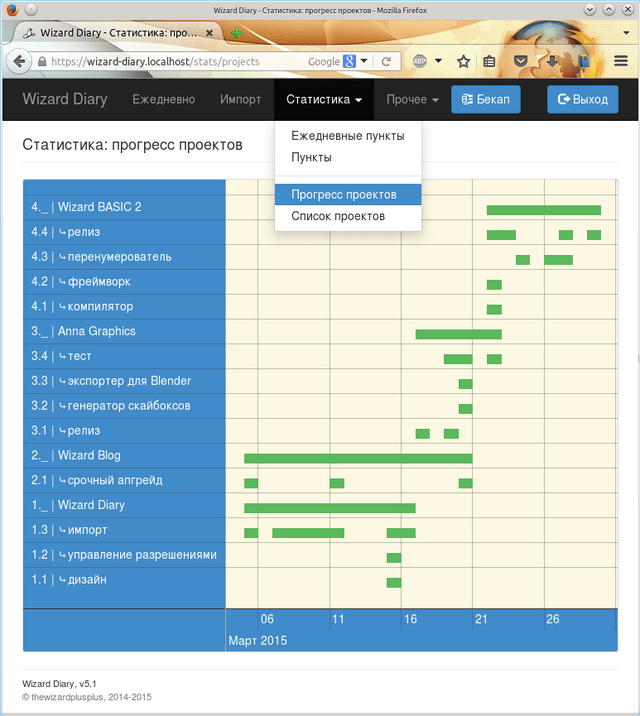The height and width of the screenshot is (716, 640).
Task: Close the Wizard Diary browser tab
Action: (x=209, y=33)
